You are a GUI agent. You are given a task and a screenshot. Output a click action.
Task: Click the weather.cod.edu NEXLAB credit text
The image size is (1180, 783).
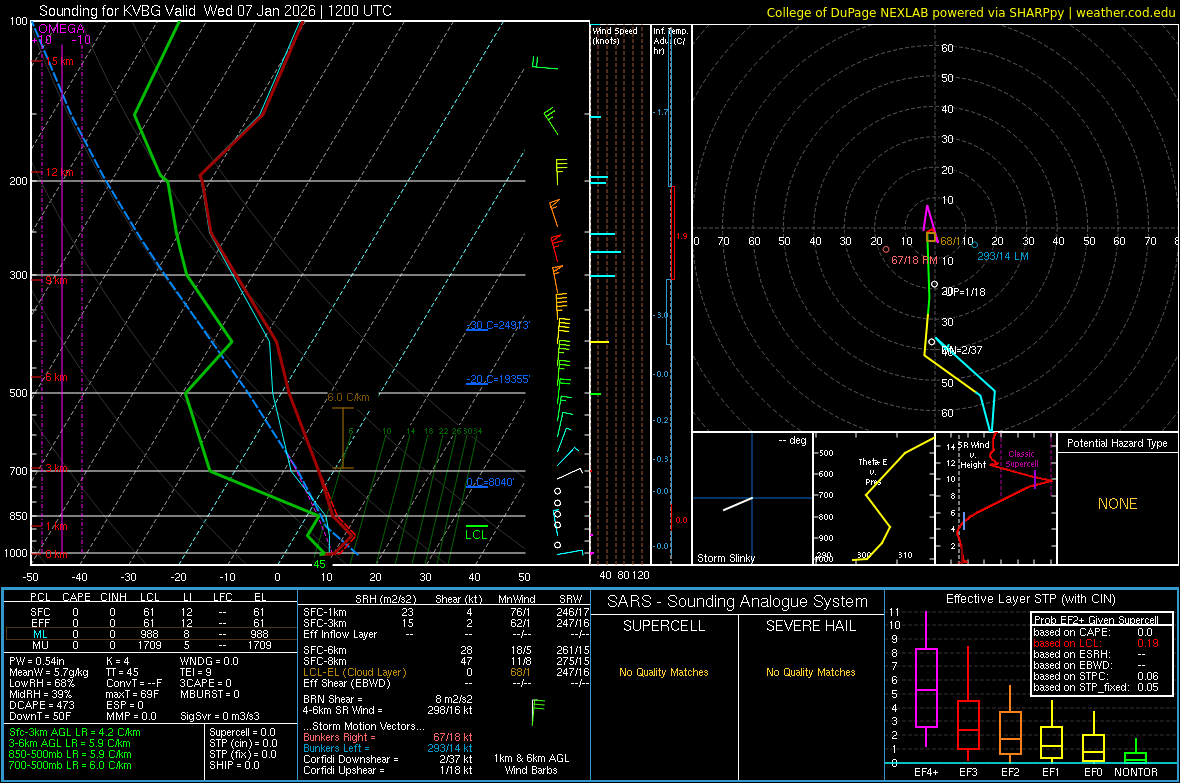click(970, 12)
